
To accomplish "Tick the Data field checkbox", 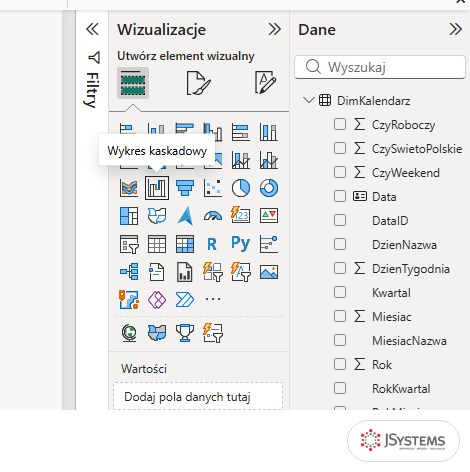I will tap(340, 196).
